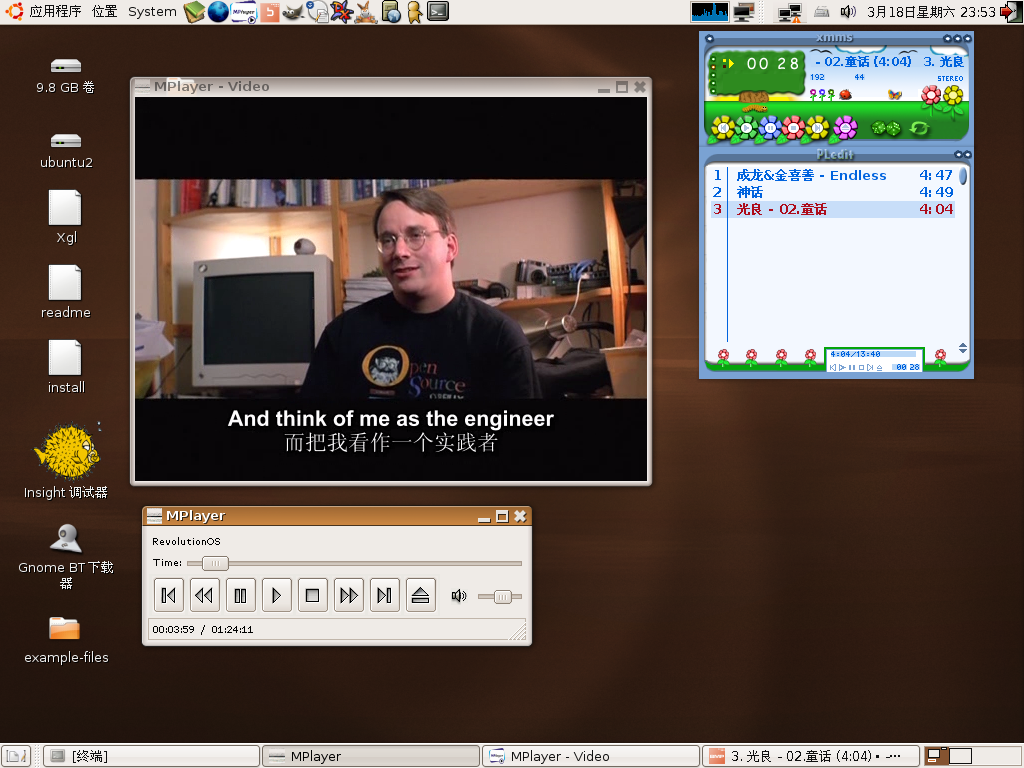Click the MPlayer play button

pyautogui.click(x=276, y=595)
